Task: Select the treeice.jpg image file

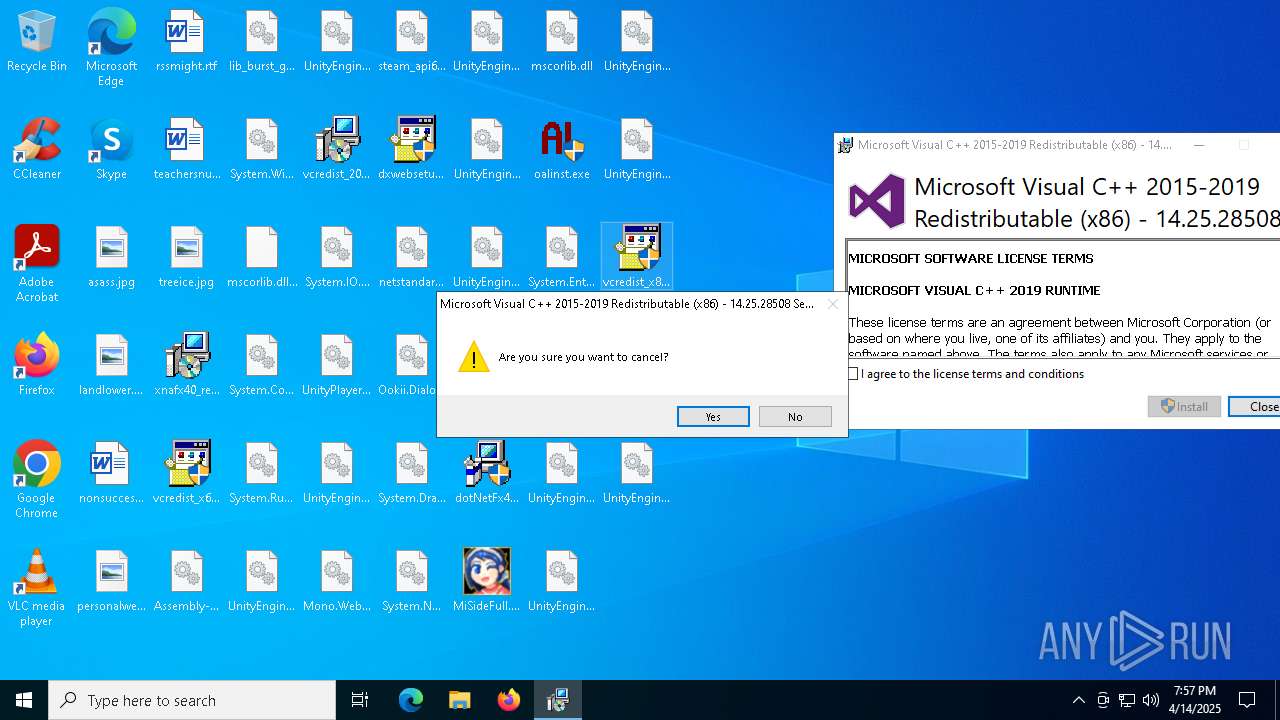Action: click(186, 258)
